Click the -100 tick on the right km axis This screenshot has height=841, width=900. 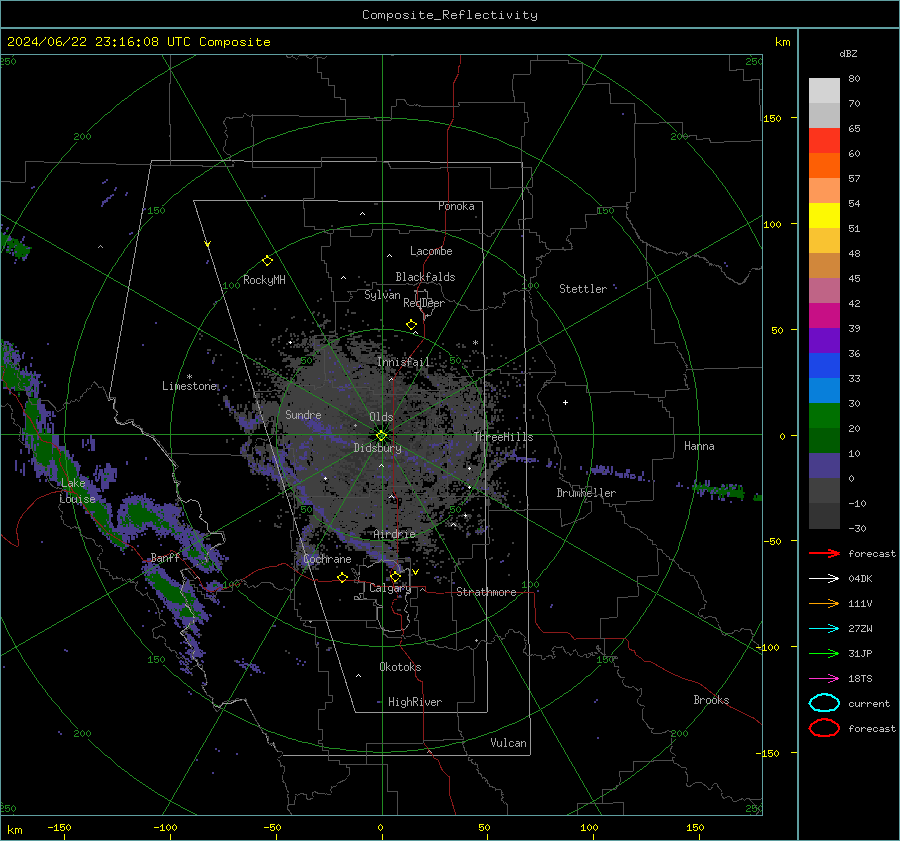pyautogui.click(x=768, y=647)
